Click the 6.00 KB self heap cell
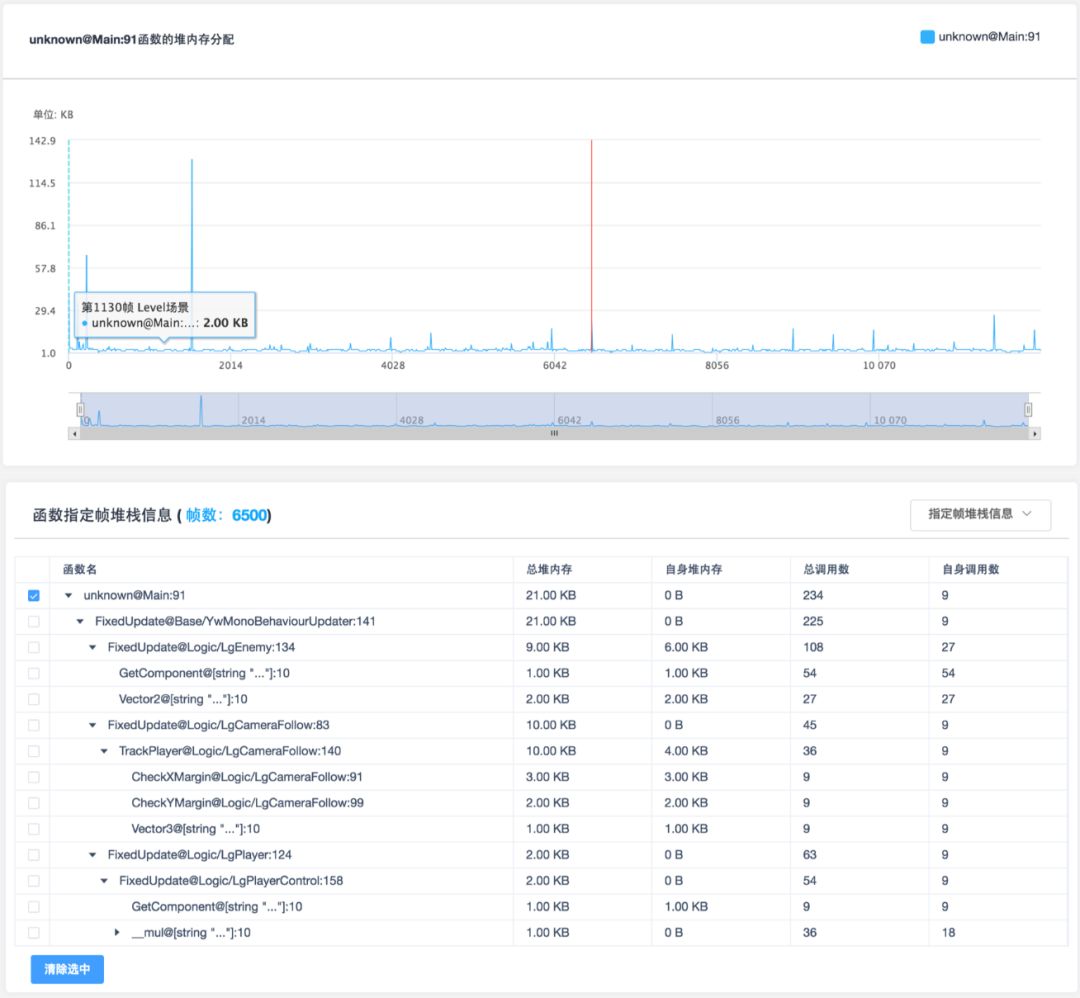The image size is (1080, 998). (686, 647)
